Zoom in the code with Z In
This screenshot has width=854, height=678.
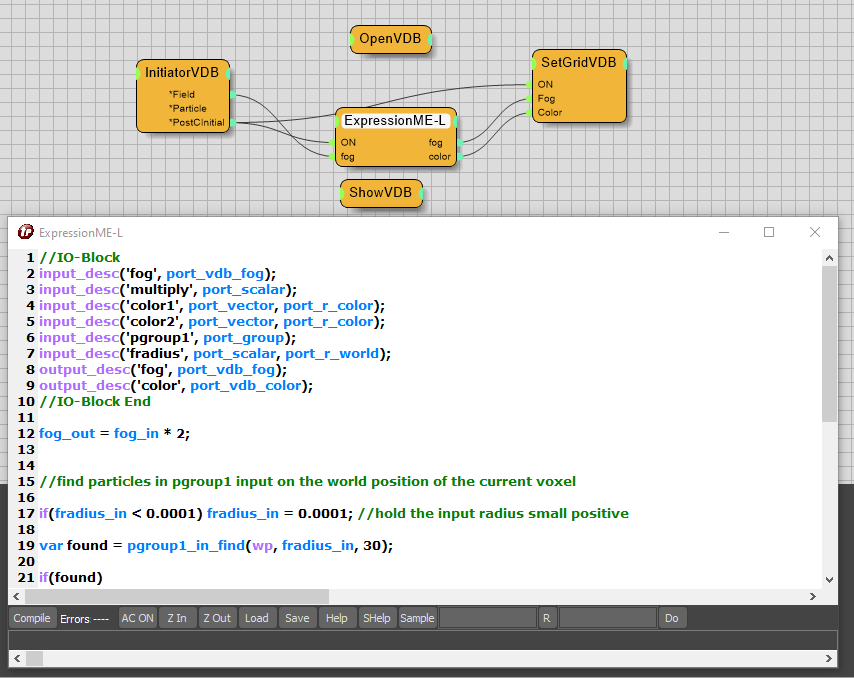tap(177, 618)
